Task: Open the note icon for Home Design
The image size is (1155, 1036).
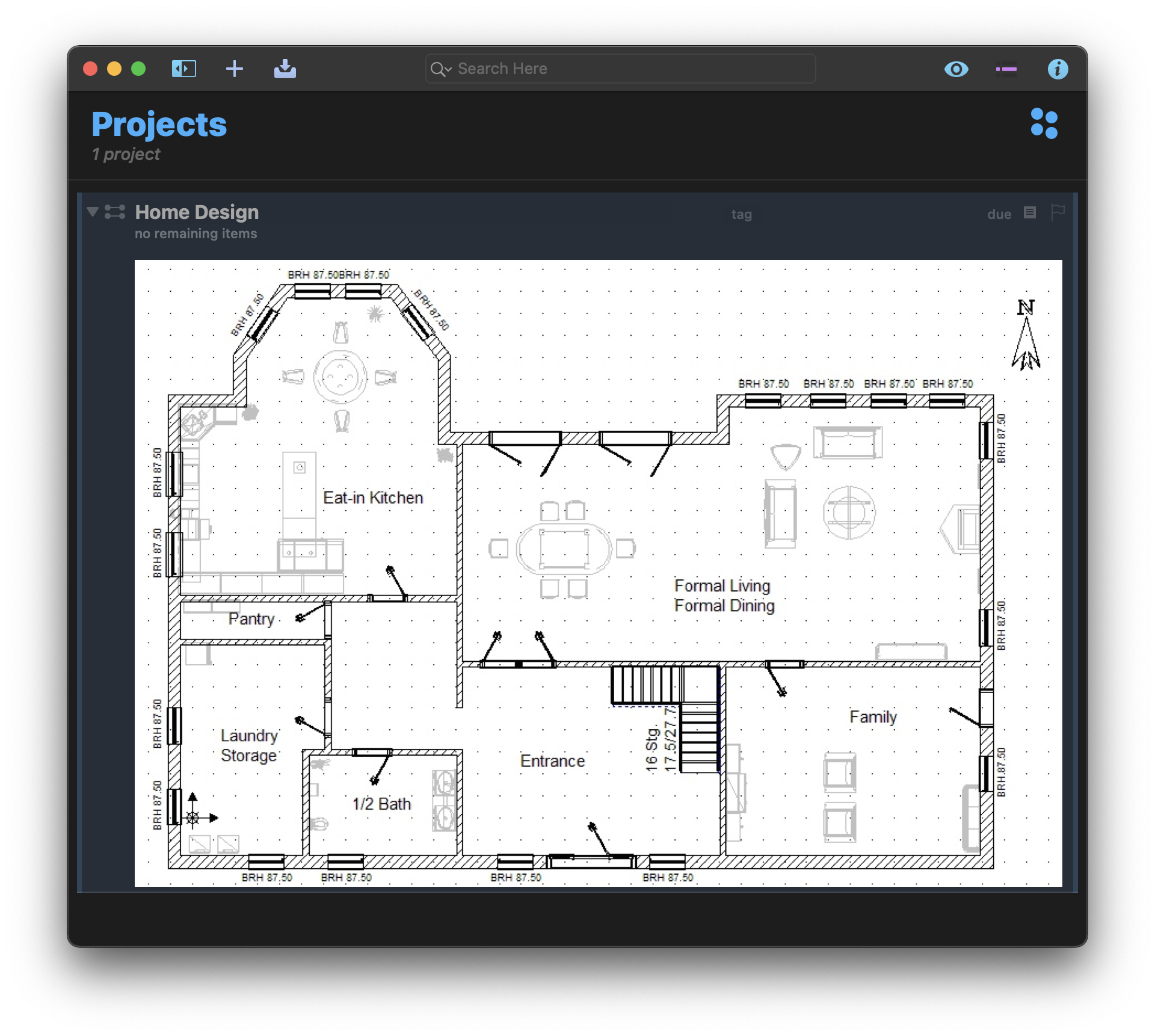Action: (x=1030, y=212)
